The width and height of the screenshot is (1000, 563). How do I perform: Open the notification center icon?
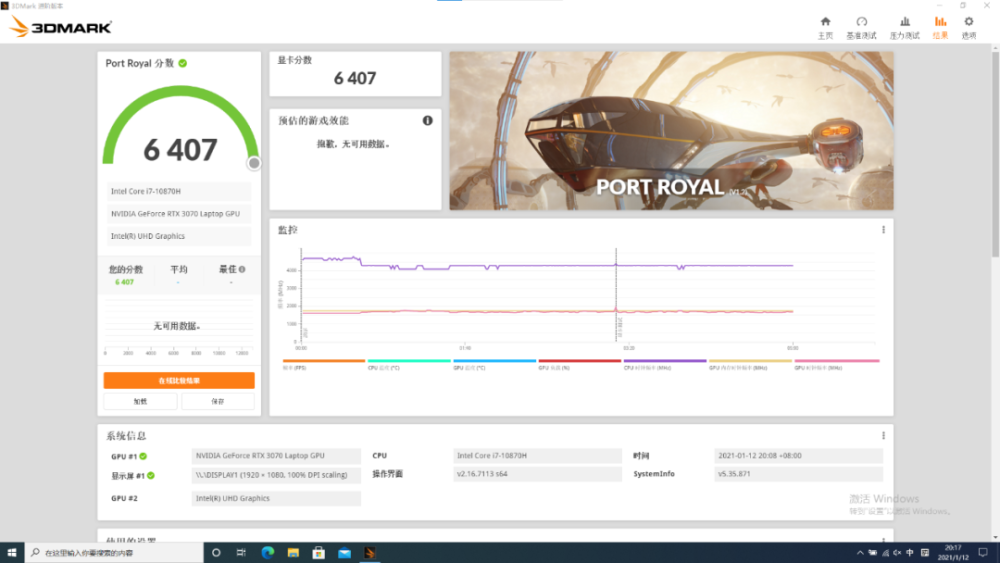click(983, 553)
